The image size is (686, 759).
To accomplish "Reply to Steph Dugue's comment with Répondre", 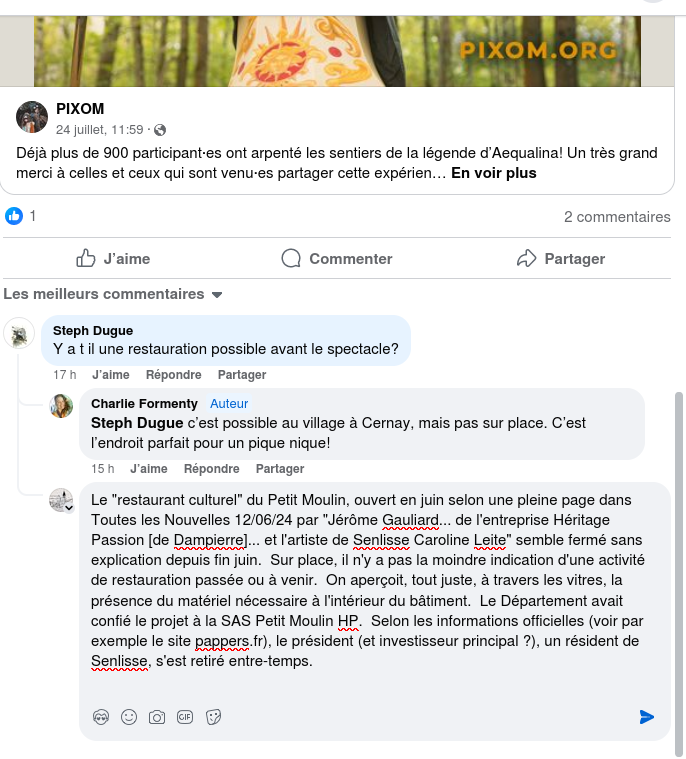I will [174, 375].
